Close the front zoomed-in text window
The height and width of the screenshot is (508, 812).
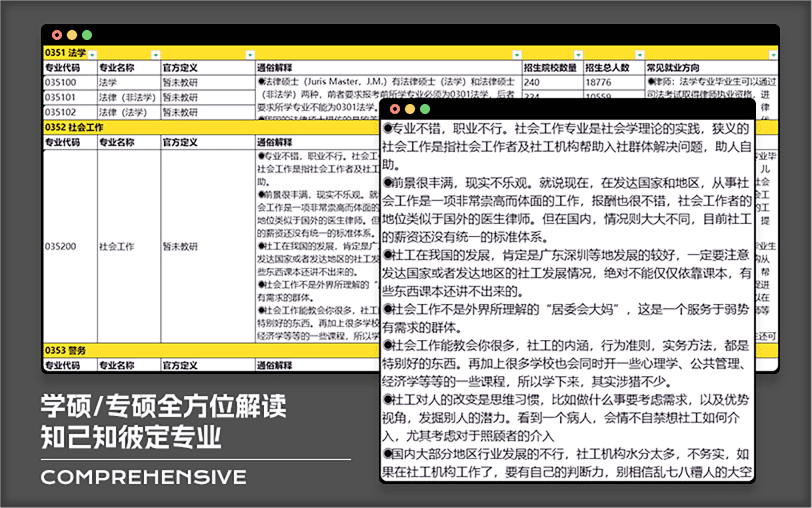(395, 109)
